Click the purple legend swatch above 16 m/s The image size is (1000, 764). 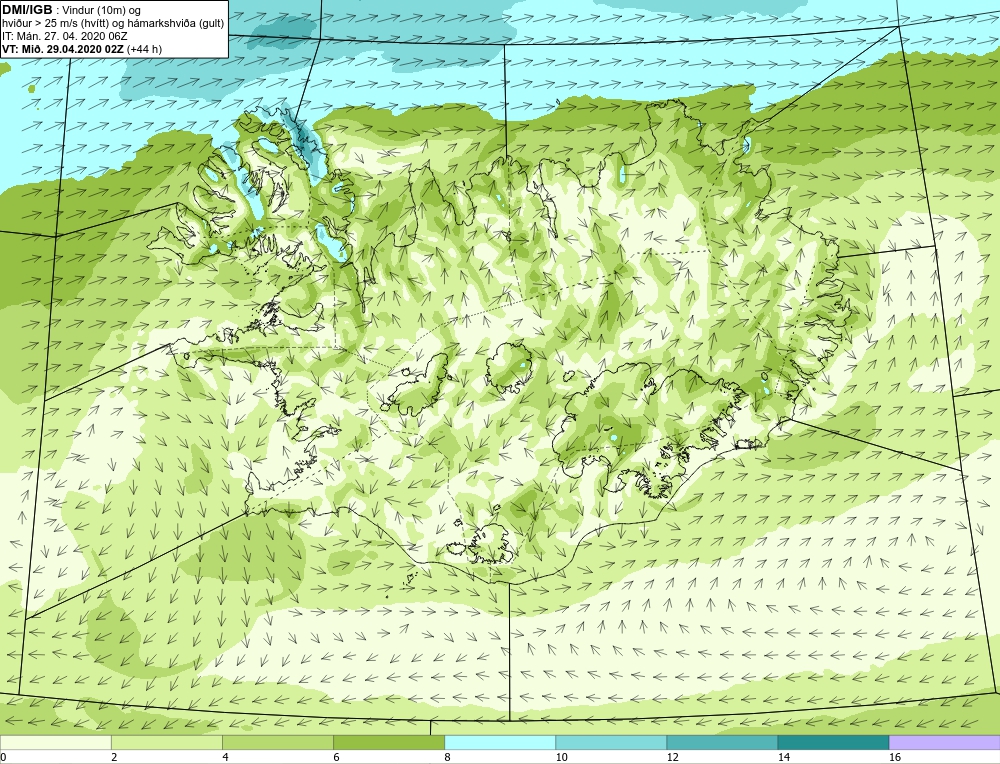coord(945,742)
